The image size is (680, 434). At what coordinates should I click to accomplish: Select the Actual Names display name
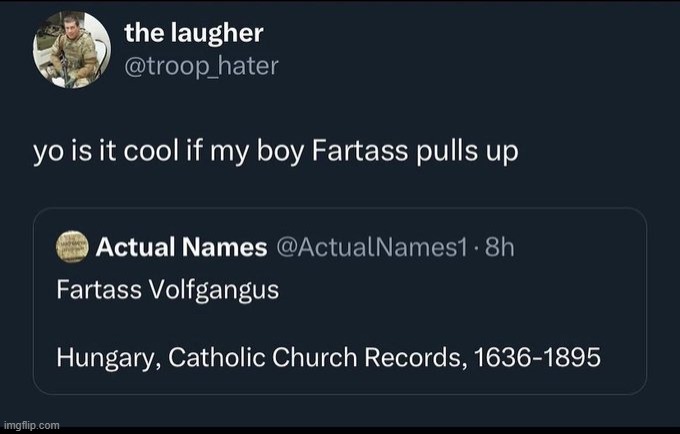tap(181, 247)
